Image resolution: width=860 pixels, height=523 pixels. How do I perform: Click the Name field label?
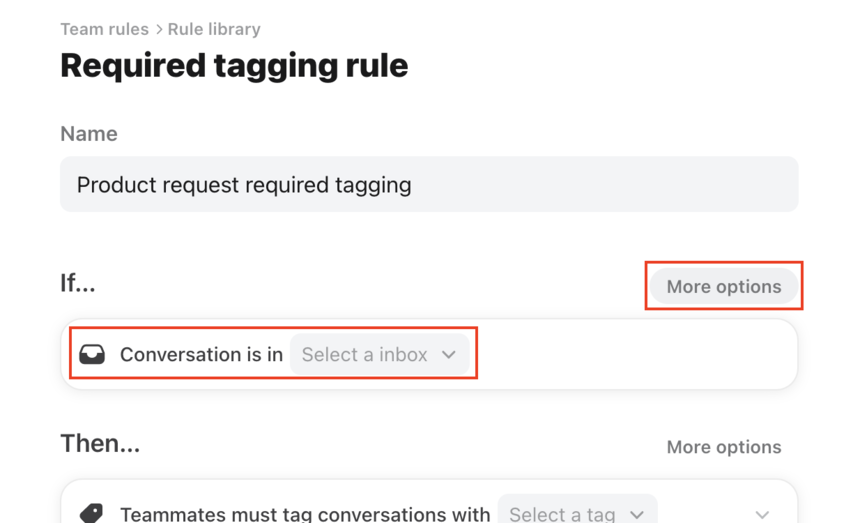(89, 134)
